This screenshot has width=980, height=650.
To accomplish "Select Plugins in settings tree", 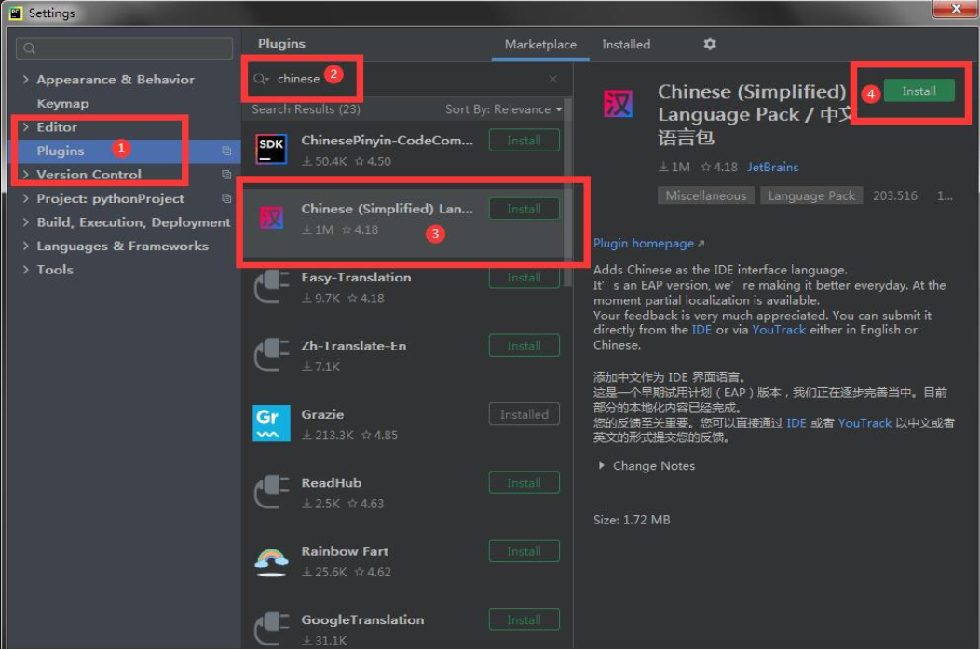I will tap(60, 151).
